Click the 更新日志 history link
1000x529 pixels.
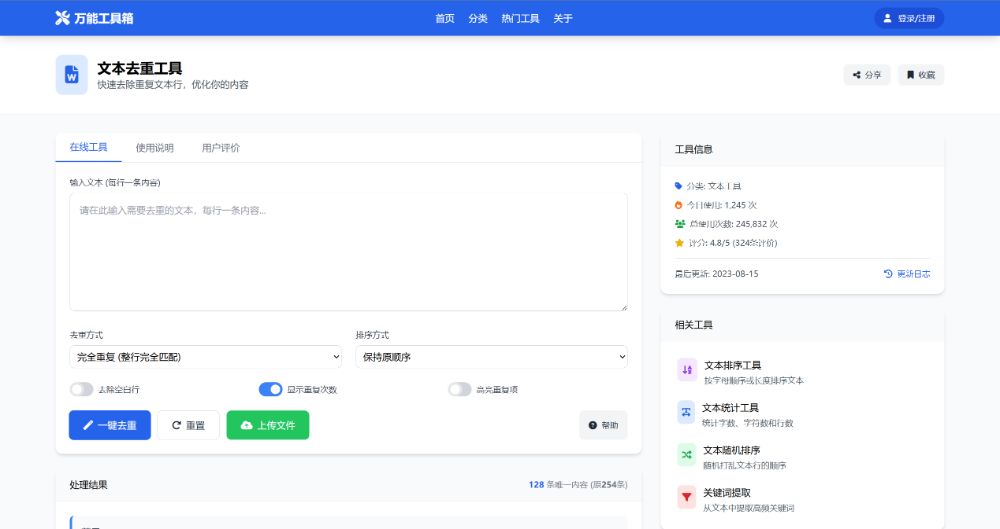[x=907, y=273]
